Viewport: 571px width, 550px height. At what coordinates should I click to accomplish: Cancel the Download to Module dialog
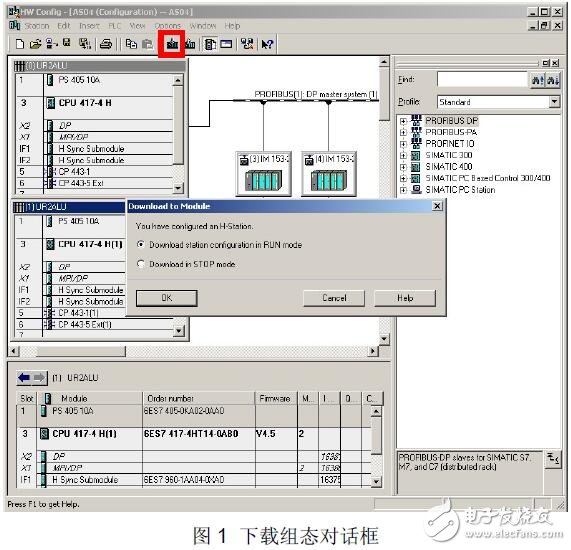[x=334, y=298]
